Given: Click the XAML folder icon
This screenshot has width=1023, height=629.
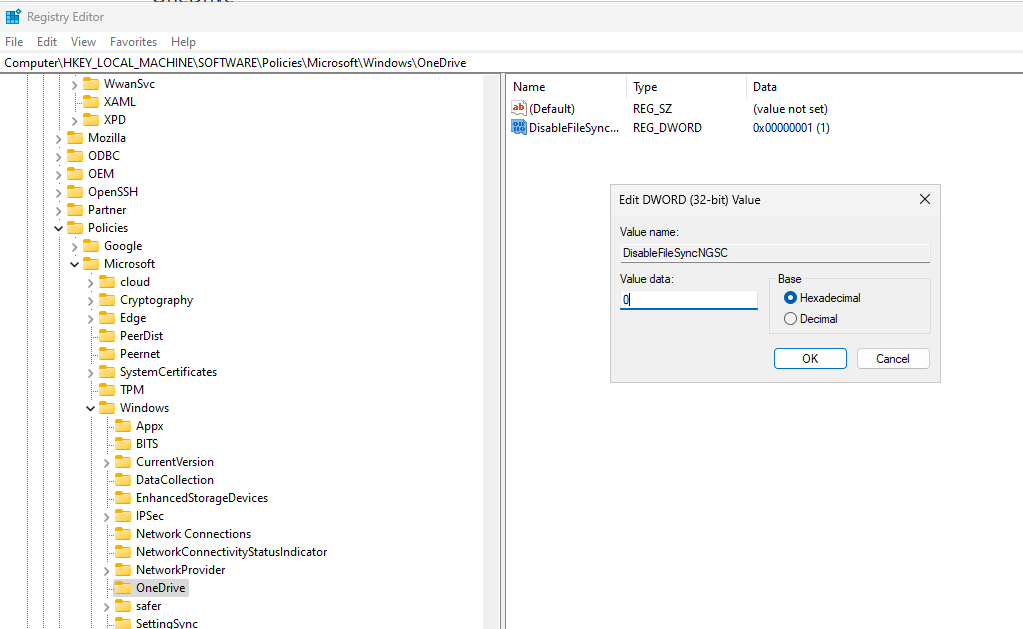Looking at the screenshot, I should pyautogui.click(x=91, y=102).
